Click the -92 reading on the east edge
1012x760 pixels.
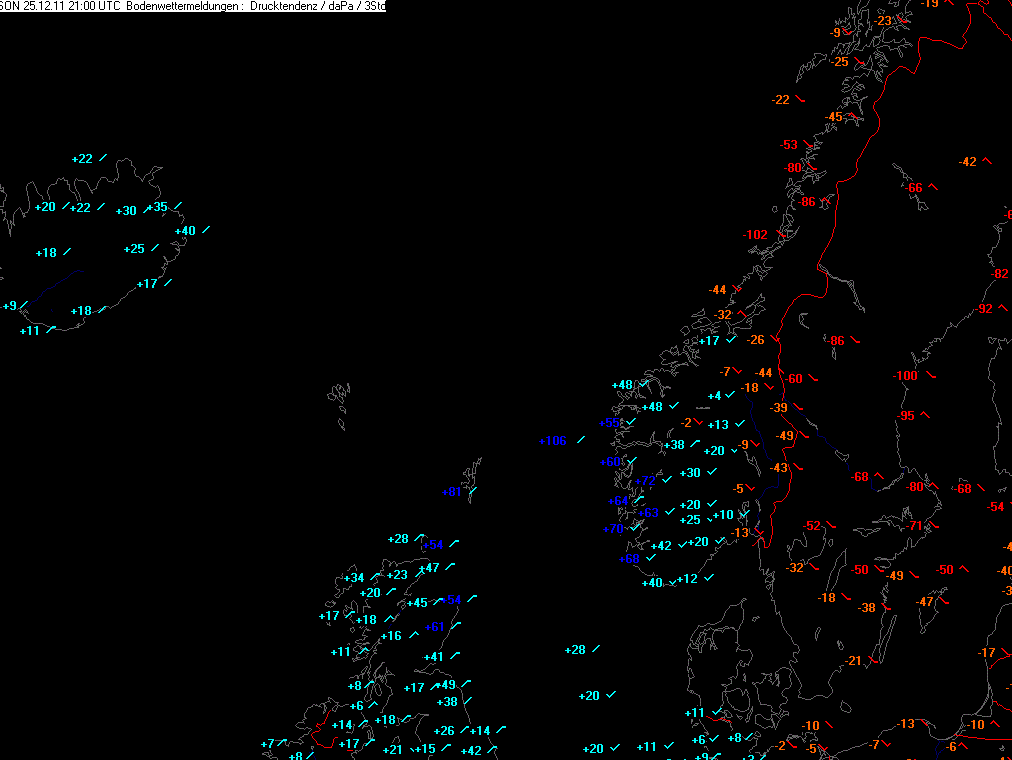pos(984,309)
